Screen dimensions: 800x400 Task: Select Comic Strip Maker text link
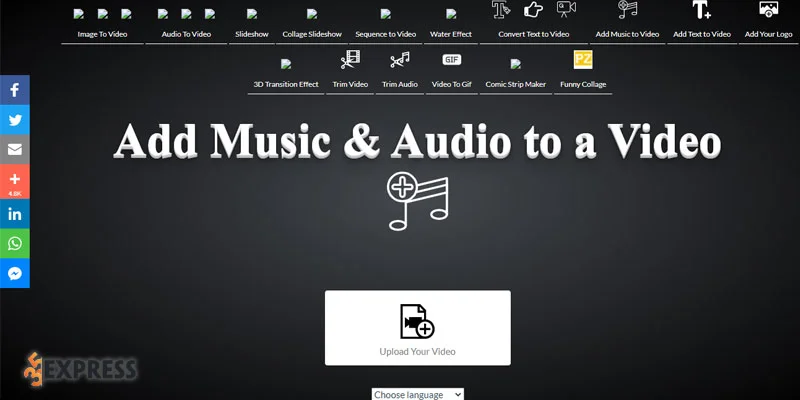point(516,84)
